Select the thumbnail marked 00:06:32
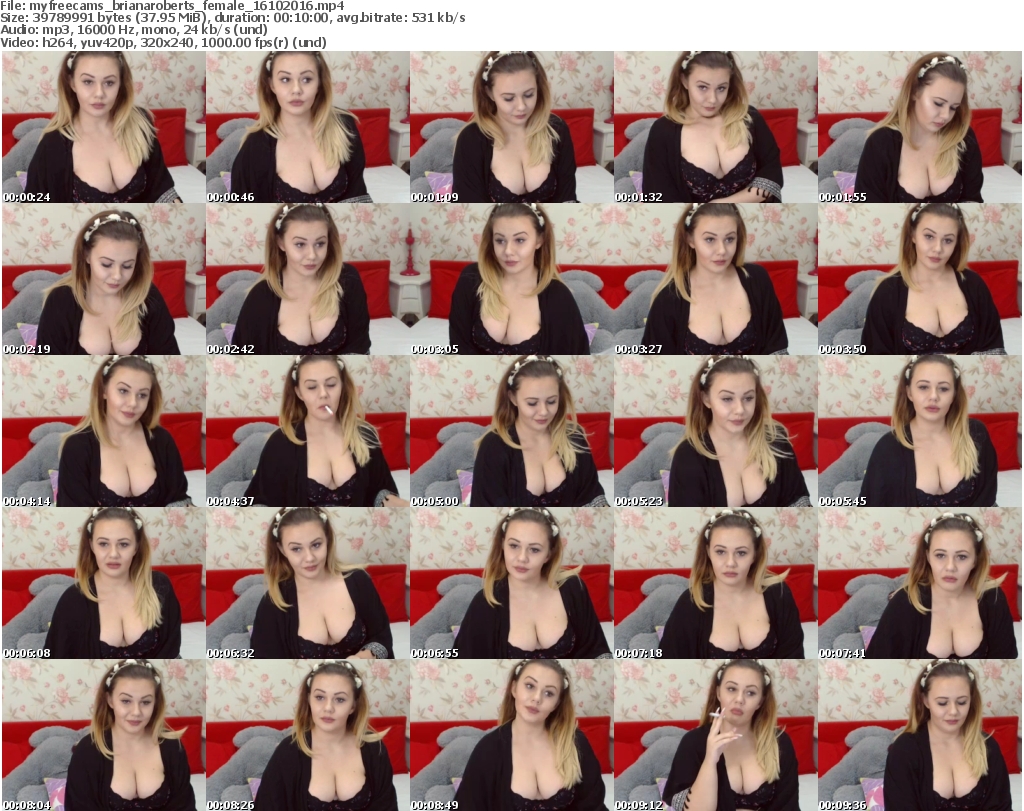 (307, 583)
